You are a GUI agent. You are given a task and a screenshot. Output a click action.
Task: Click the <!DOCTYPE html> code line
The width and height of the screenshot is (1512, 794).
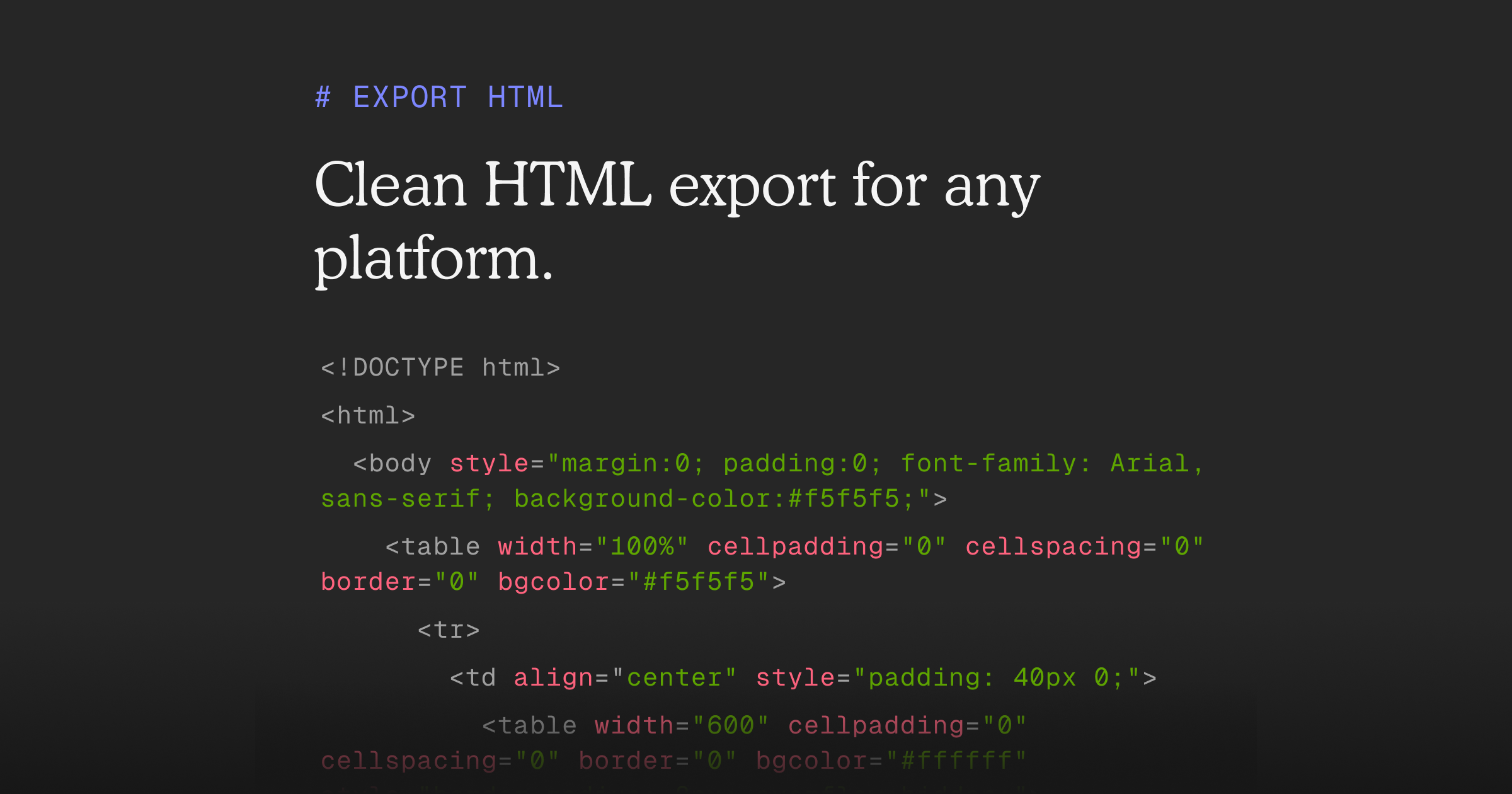click(x=440, y=367)
